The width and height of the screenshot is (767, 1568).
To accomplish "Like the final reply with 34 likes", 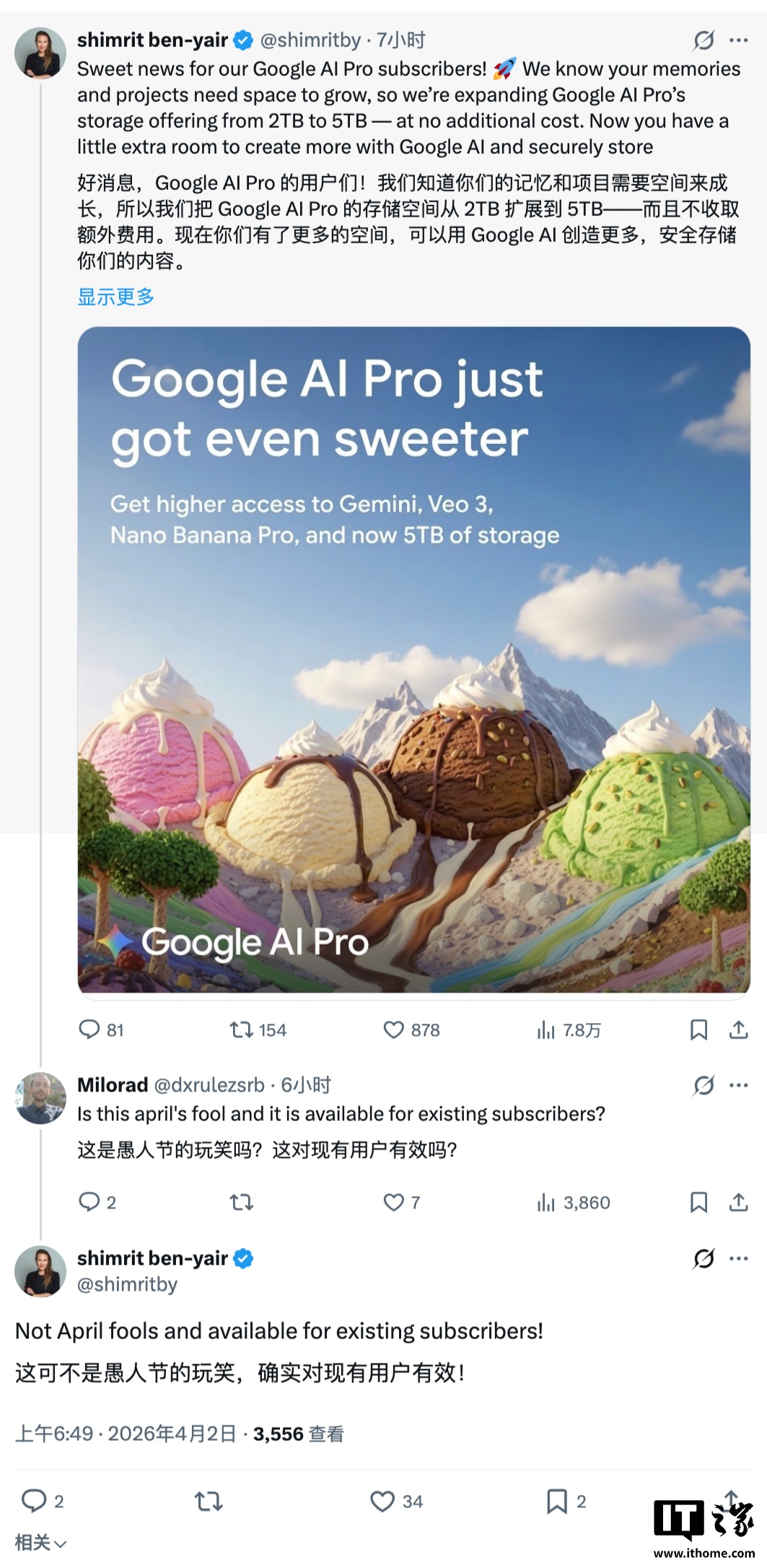I will click(382, 1501).
